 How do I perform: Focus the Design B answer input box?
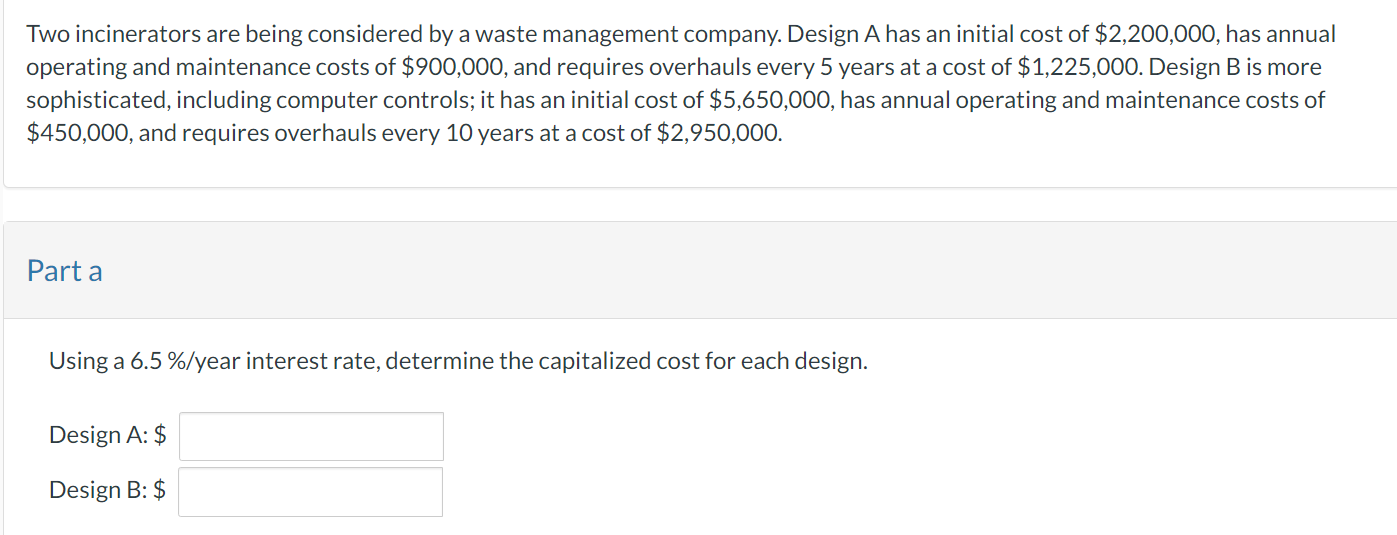311,492
